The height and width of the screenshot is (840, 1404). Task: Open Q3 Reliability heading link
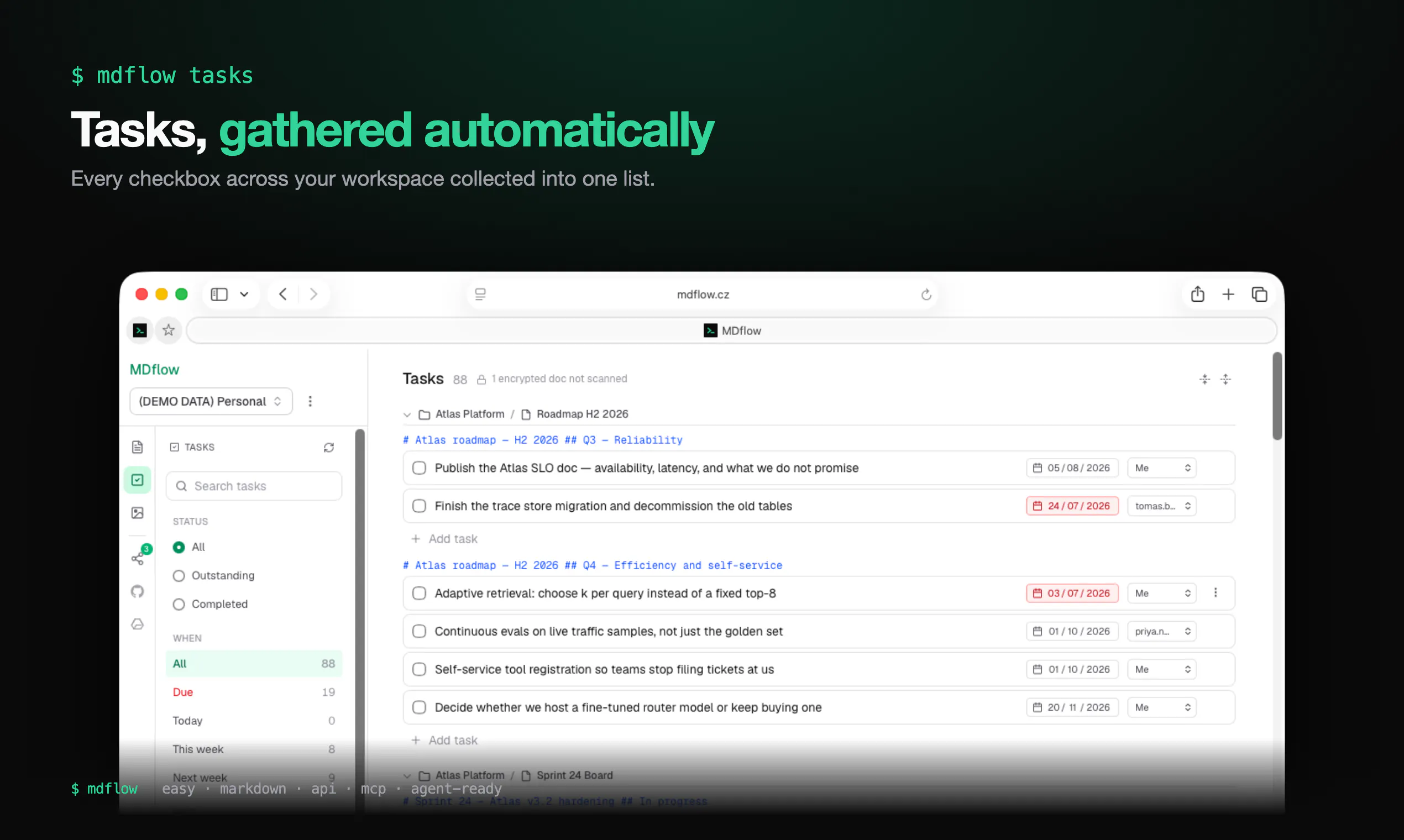click(x=543, y=440)
